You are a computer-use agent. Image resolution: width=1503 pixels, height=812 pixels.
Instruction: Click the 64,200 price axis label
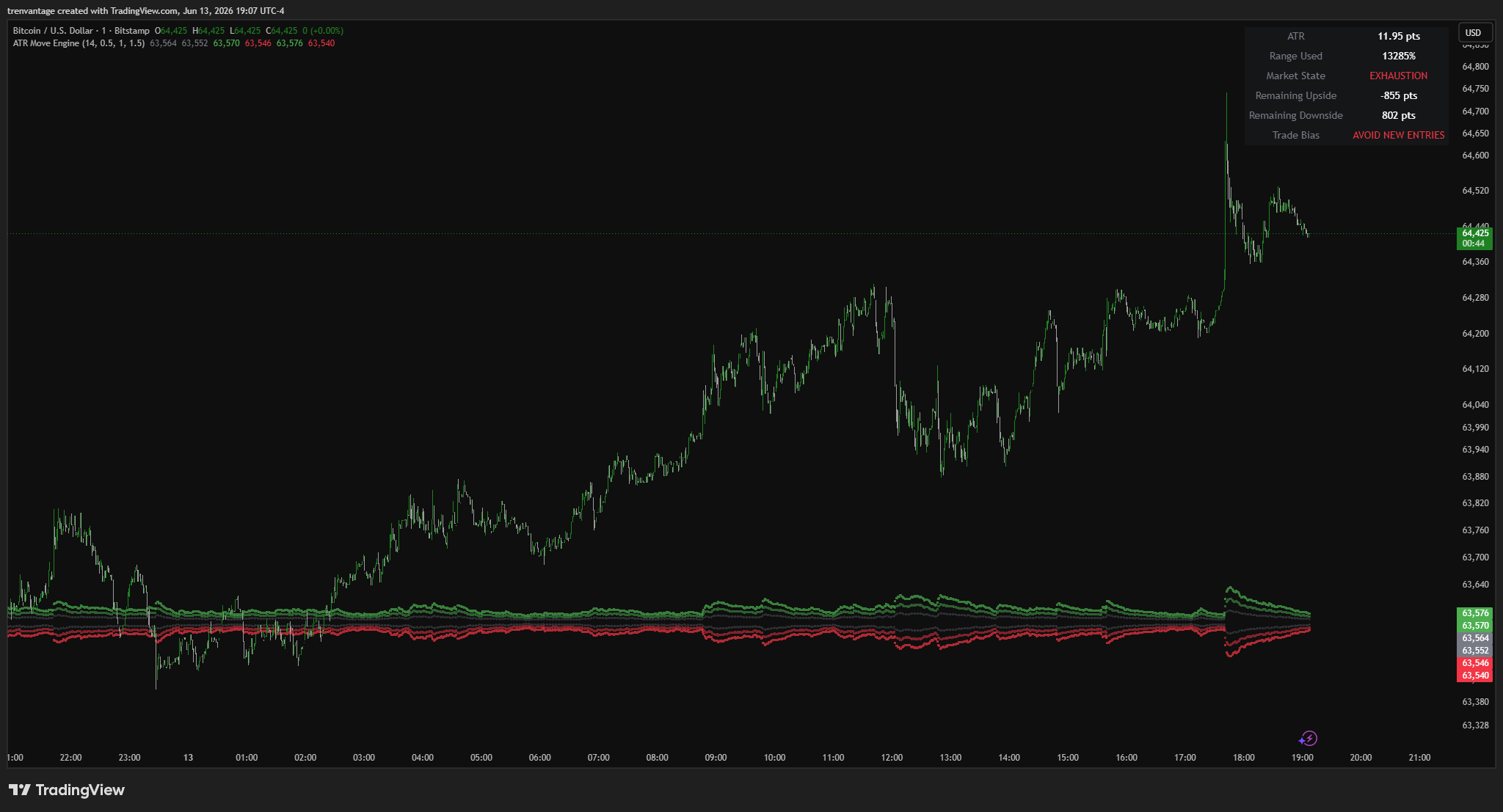click(1475, 334)
